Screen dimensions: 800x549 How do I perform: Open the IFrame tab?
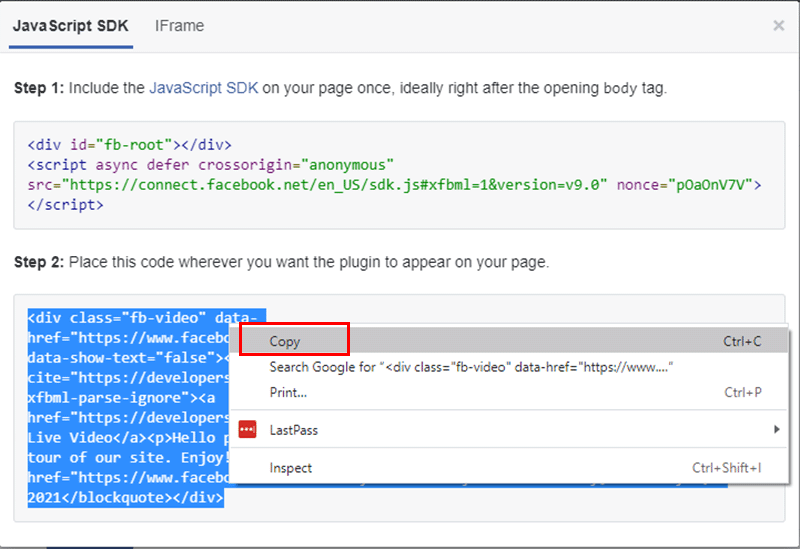pyautogui.click(x=179, y=26)
